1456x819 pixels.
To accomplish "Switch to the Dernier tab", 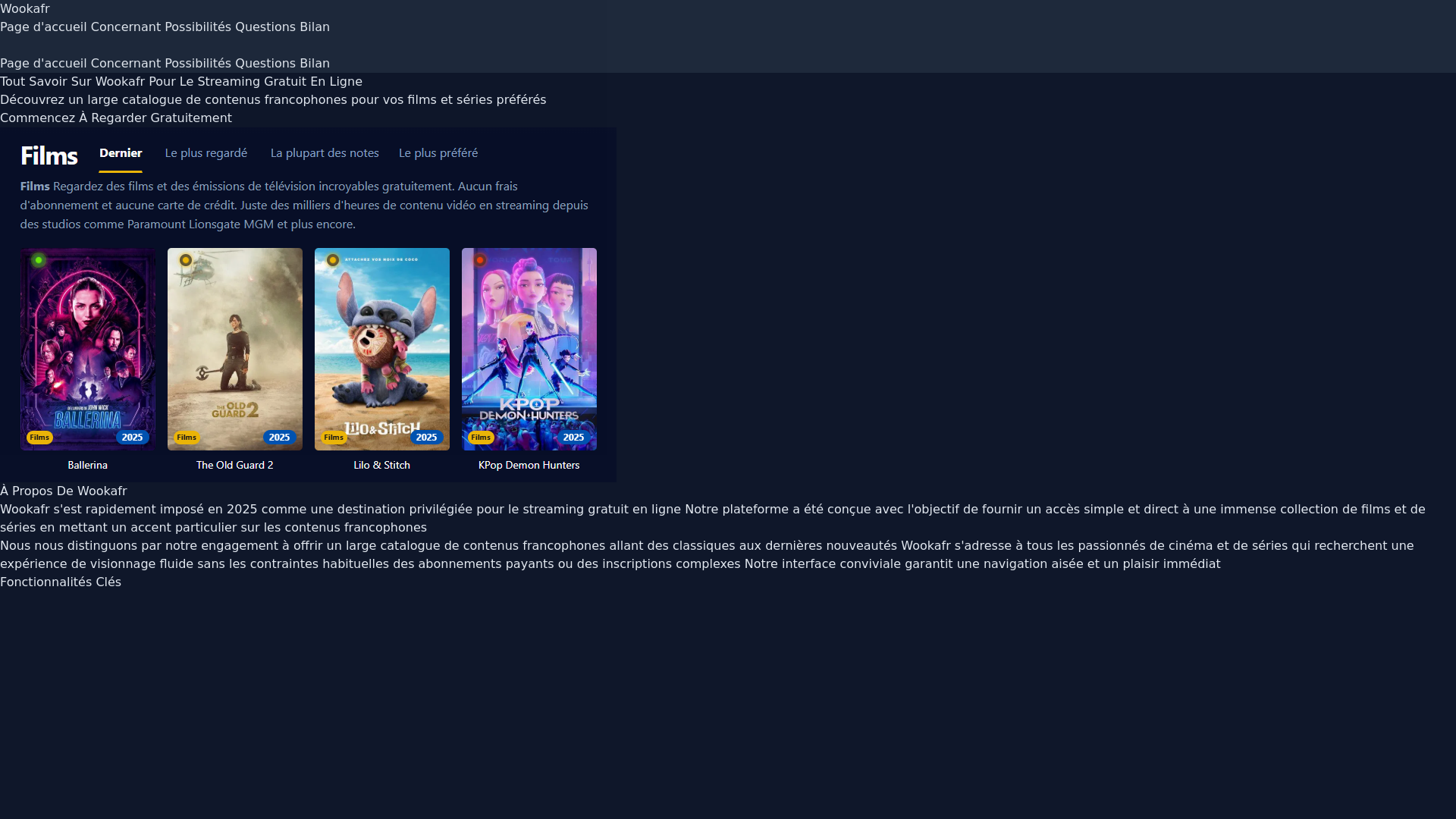I will click(121, 153).
